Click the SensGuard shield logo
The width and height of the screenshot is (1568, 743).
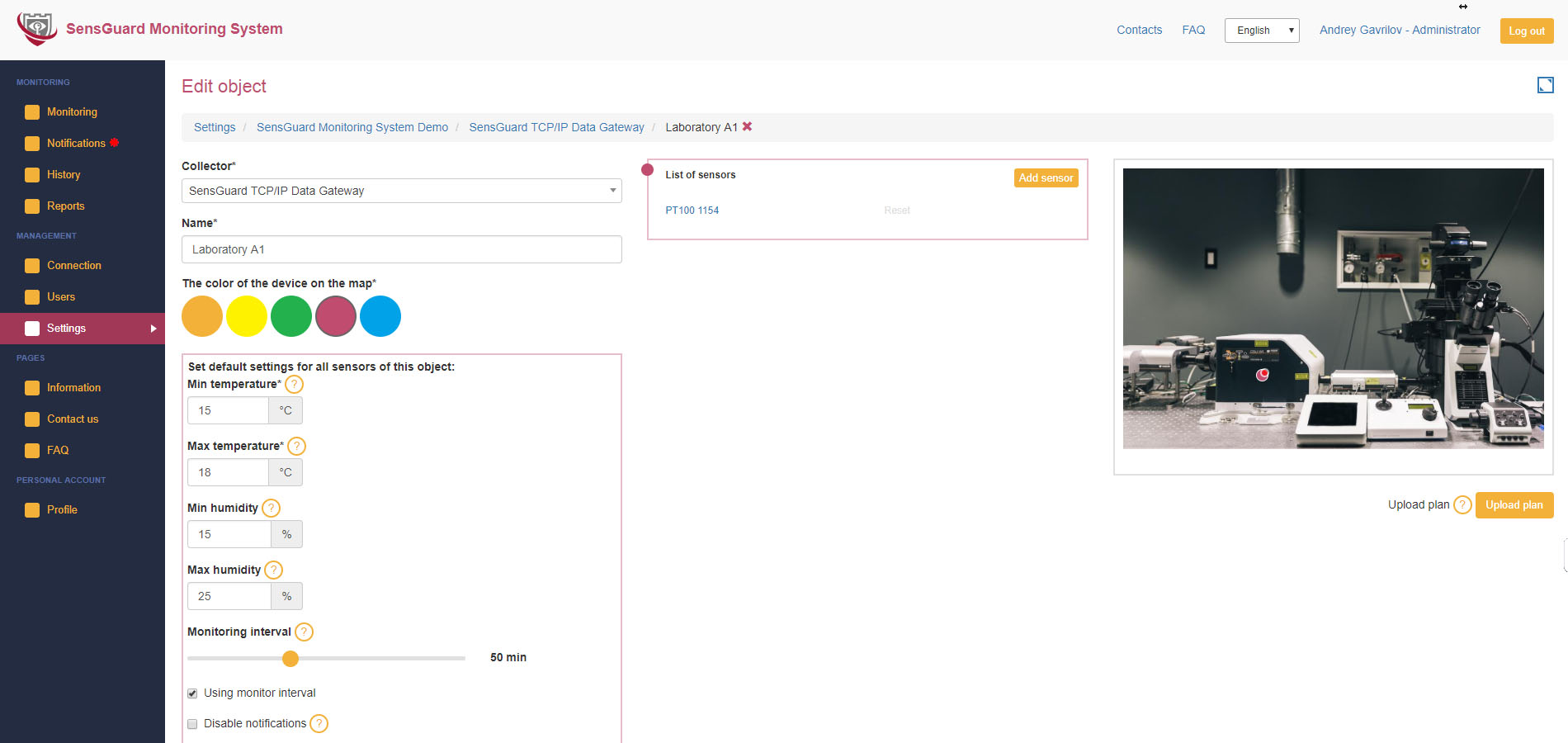pyautogui.click(x=36, y=29)
